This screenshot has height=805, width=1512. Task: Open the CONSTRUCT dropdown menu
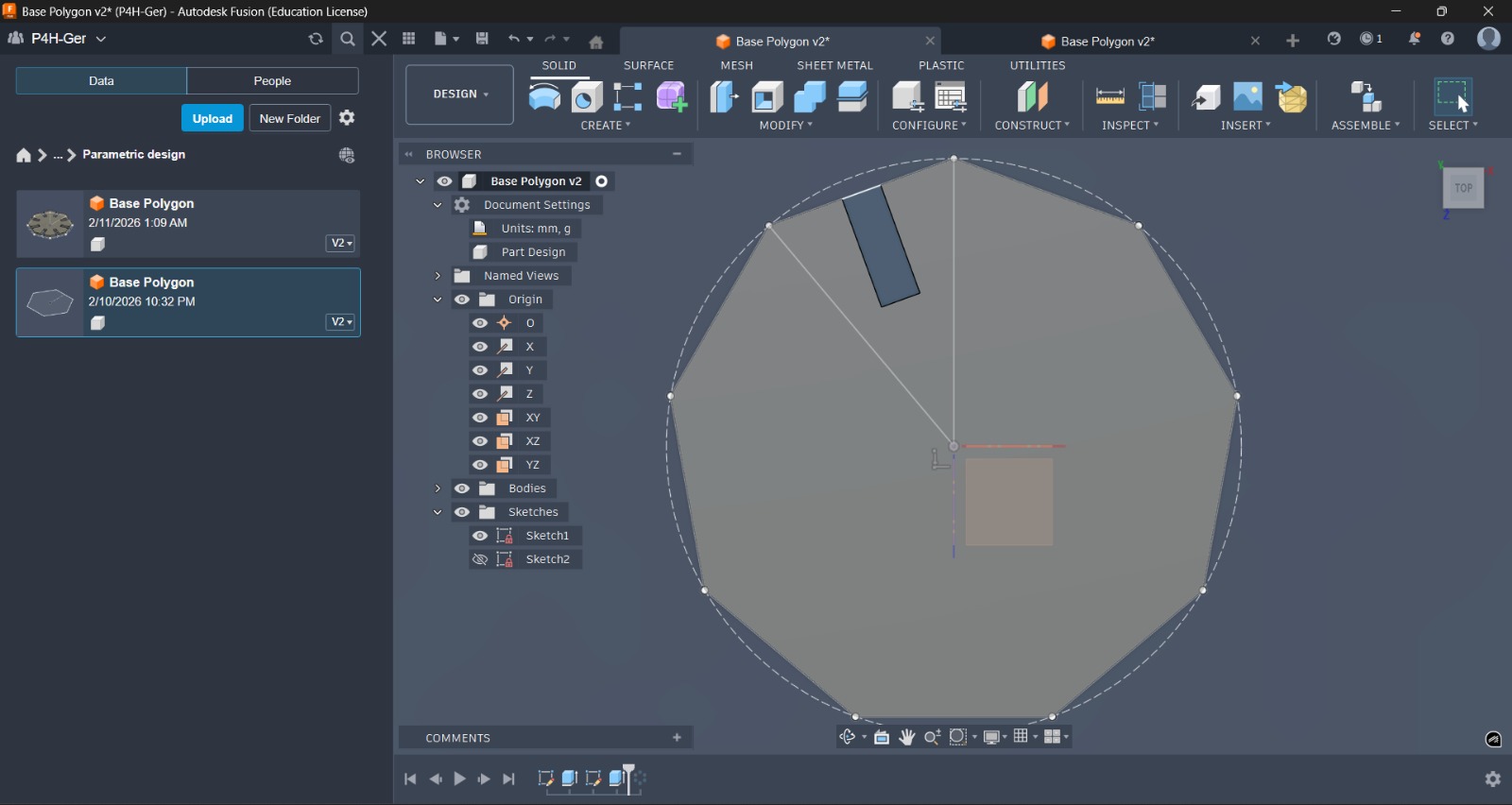click(1032, 126)
